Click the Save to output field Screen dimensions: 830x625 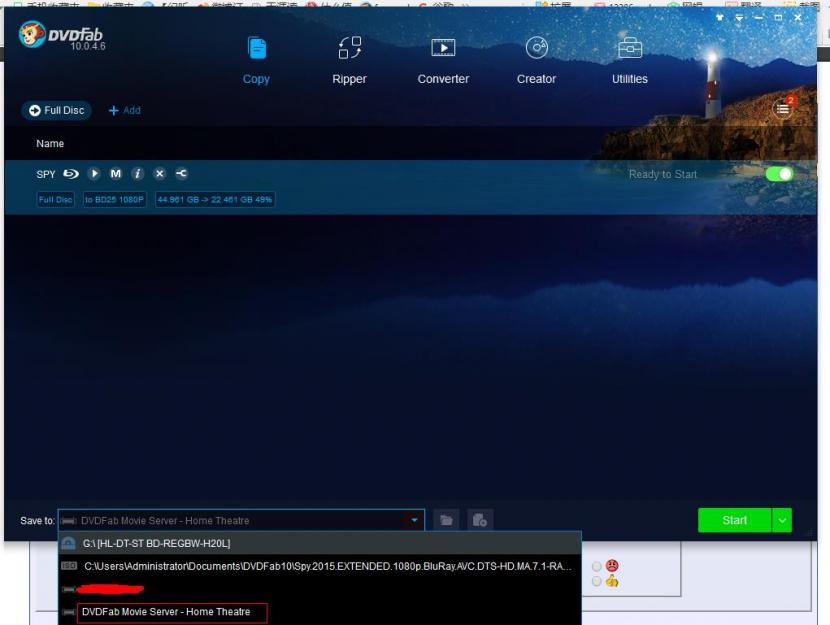pos(241,521)
